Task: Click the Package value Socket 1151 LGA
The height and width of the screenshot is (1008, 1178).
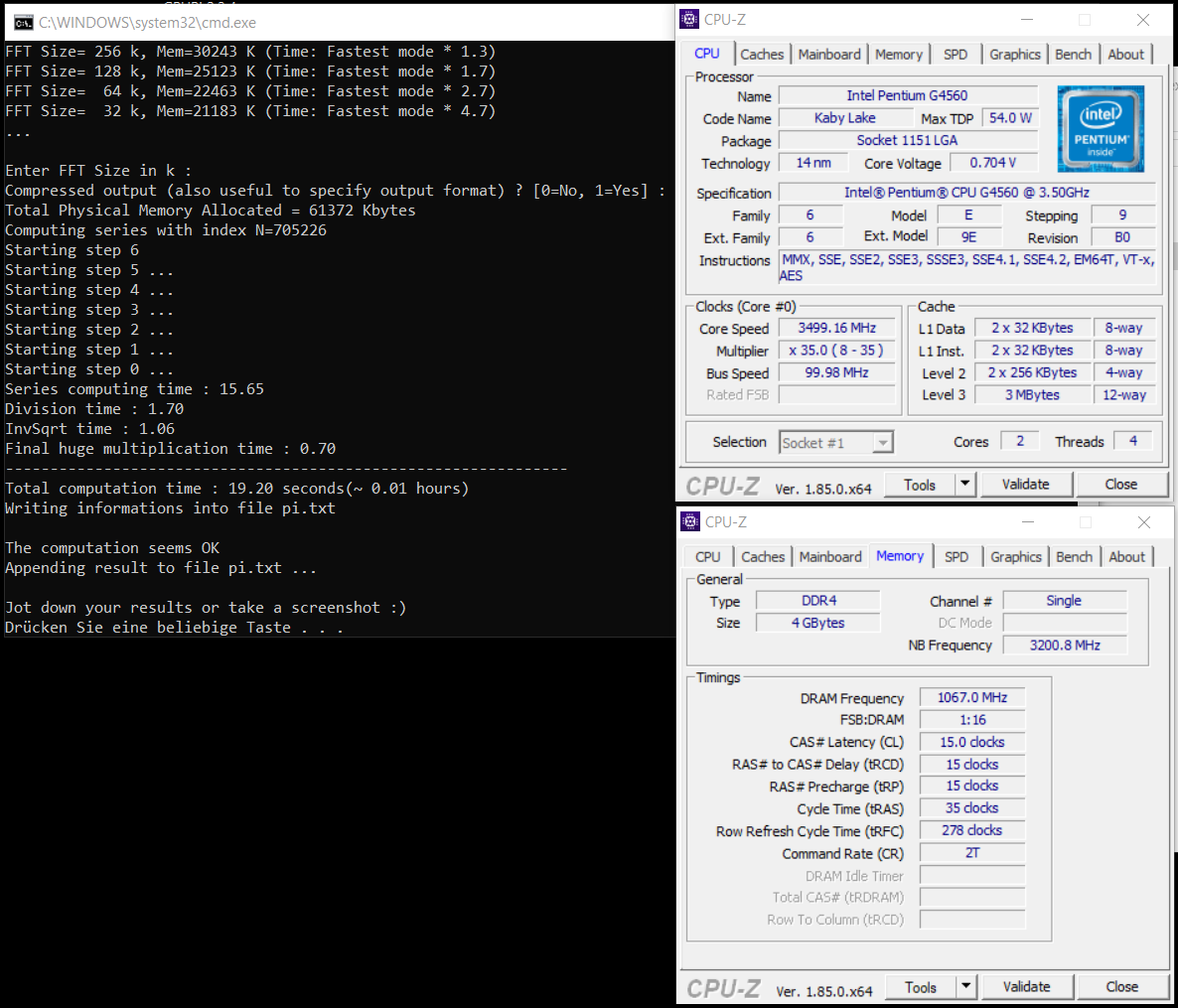Action: (x=908, y=140)
